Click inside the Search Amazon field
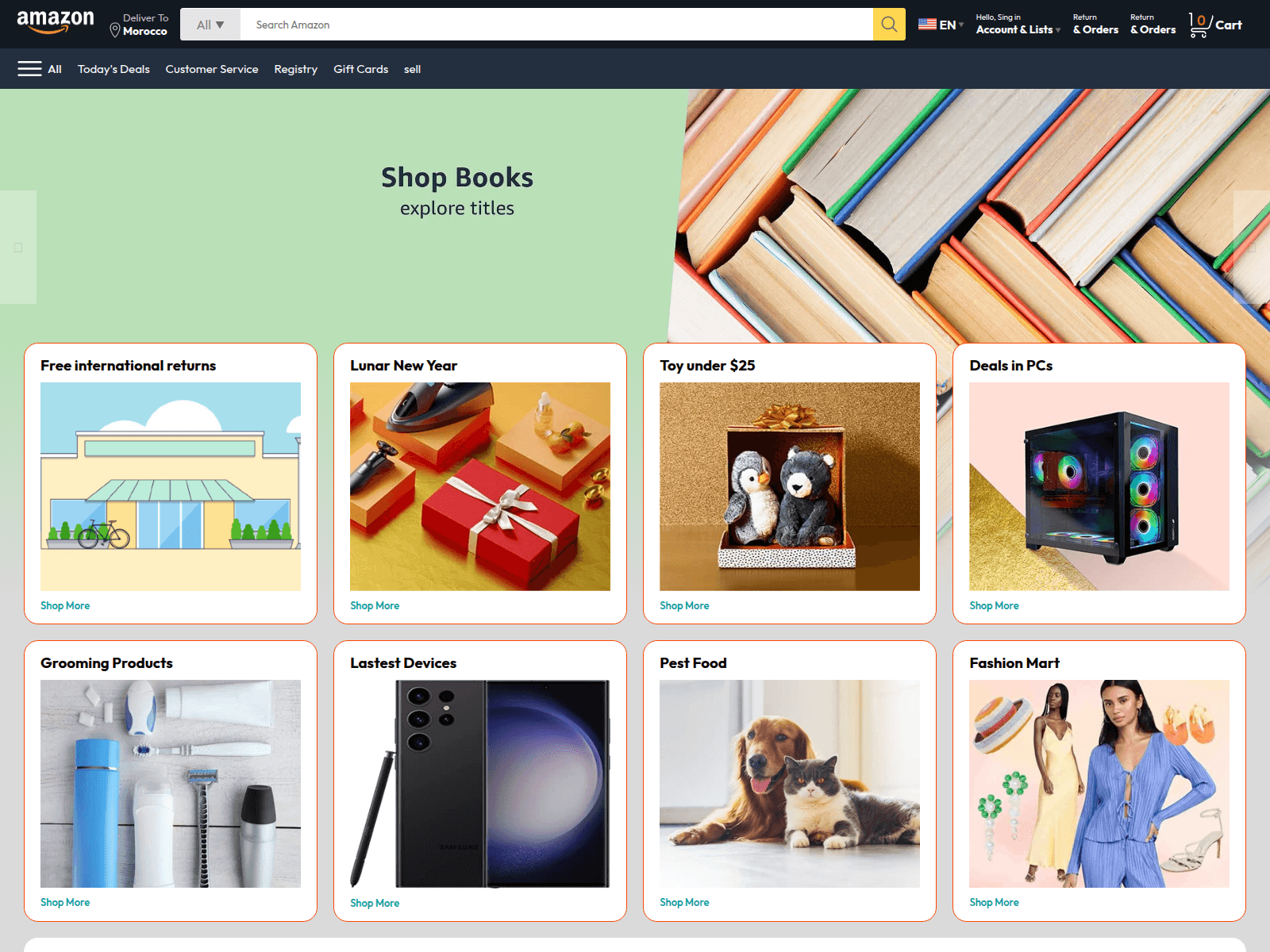The height and width of the screenshot is (952, 1270). (556, 25)
